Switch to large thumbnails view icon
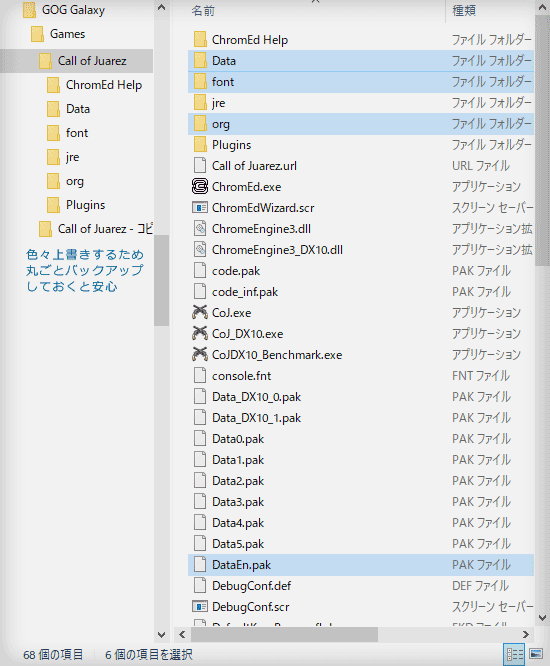Viewport: 550px width, 666px height. (x=536, y=654)
